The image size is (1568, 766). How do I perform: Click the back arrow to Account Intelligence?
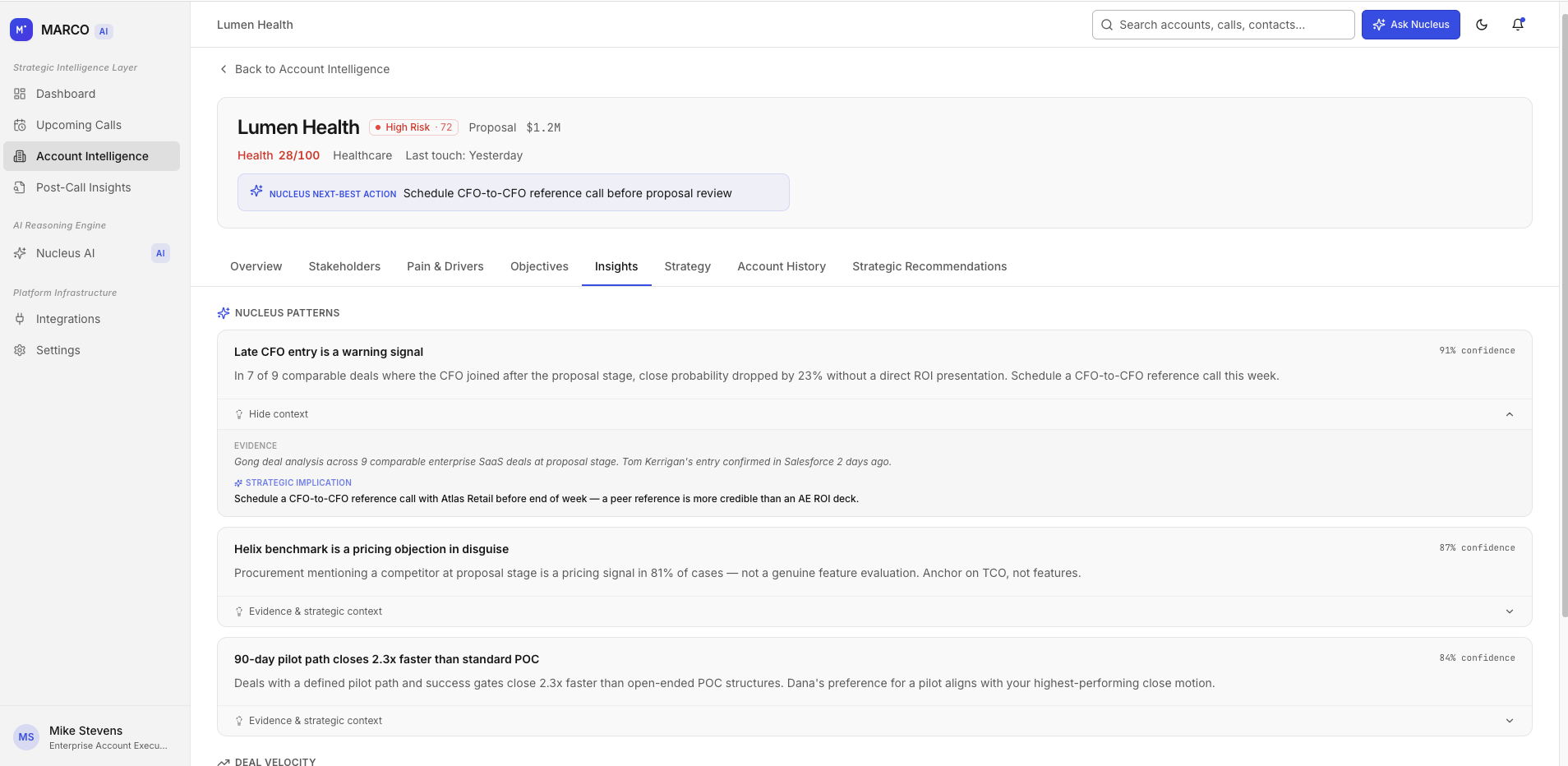pyautogui.click(x=224, y=69)
